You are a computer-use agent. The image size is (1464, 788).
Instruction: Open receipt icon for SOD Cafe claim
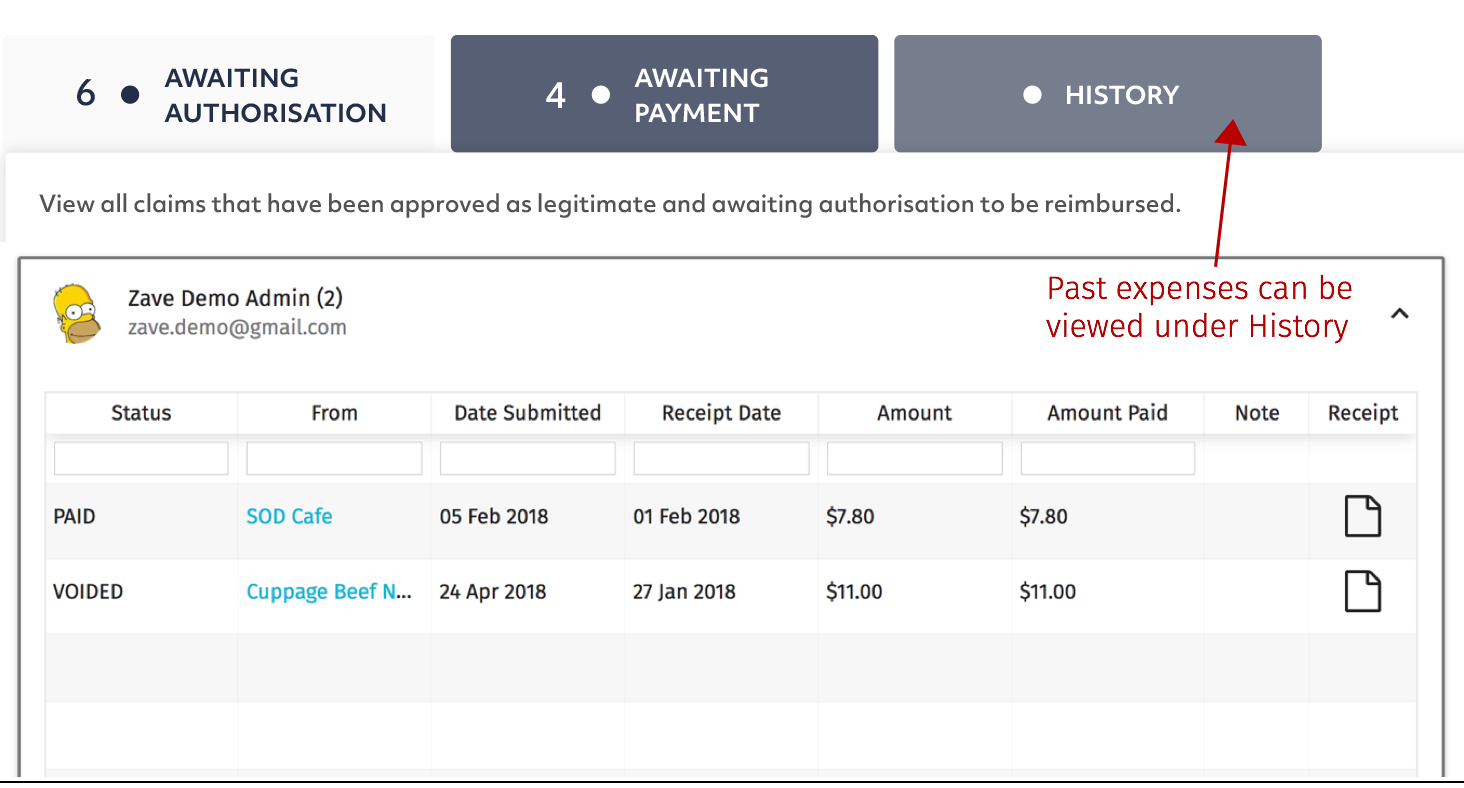(1362, 516)
